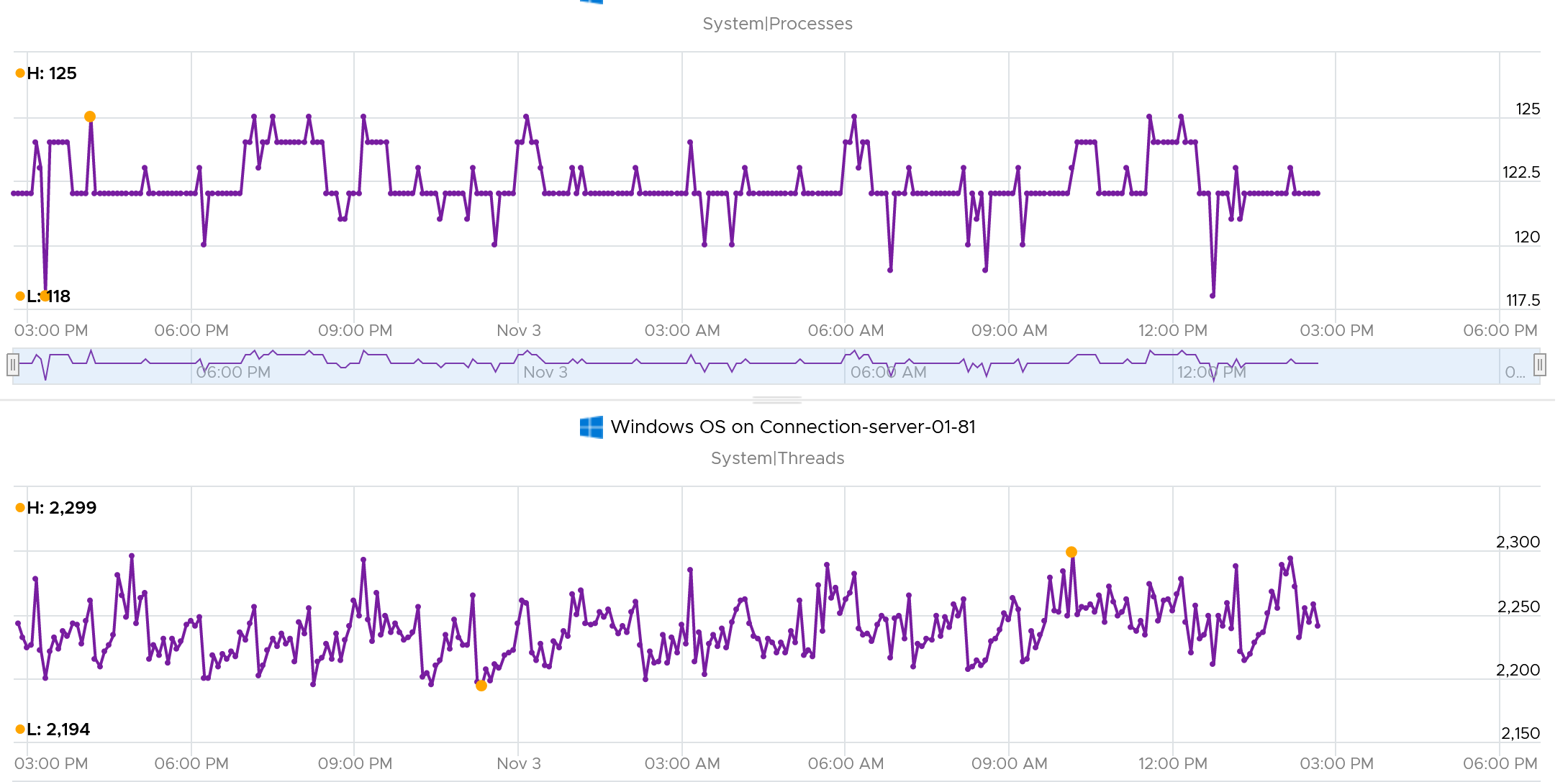Click the orange dot next to H: 2,299

click(x=20, y=508)
